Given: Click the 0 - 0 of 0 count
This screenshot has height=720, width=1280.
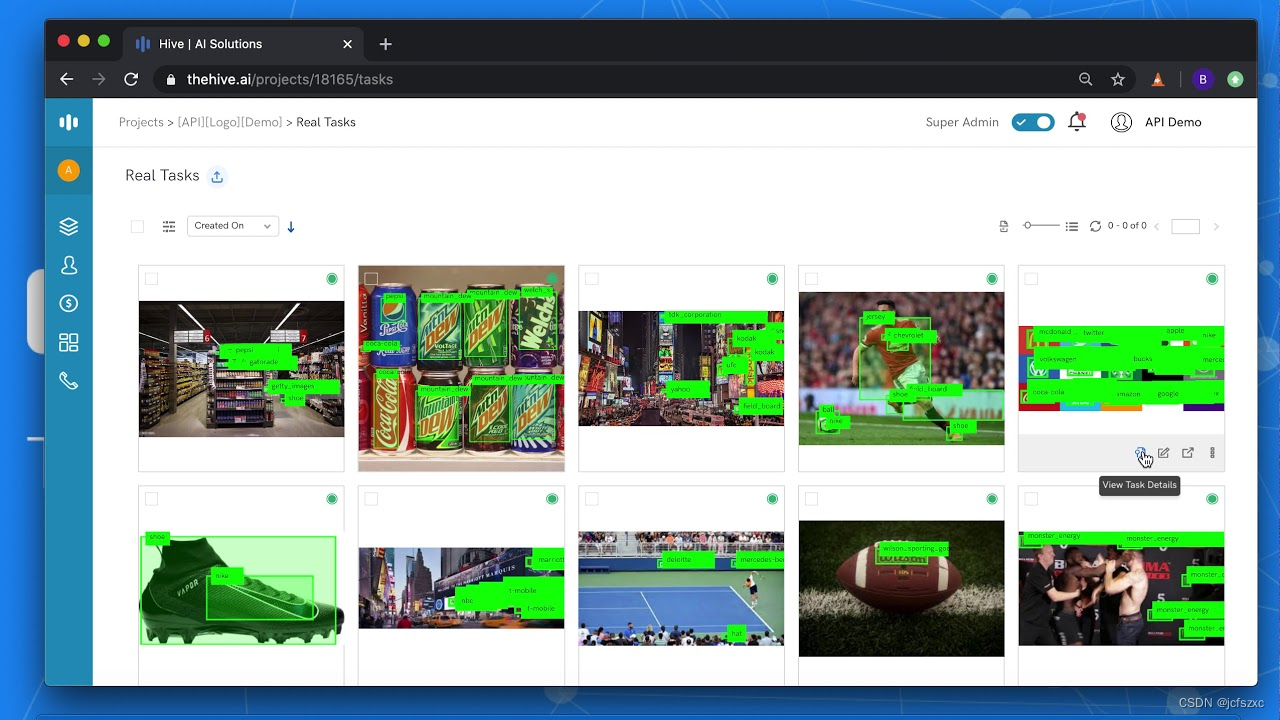Looking at the screenshot, I should pos(1127,226).
